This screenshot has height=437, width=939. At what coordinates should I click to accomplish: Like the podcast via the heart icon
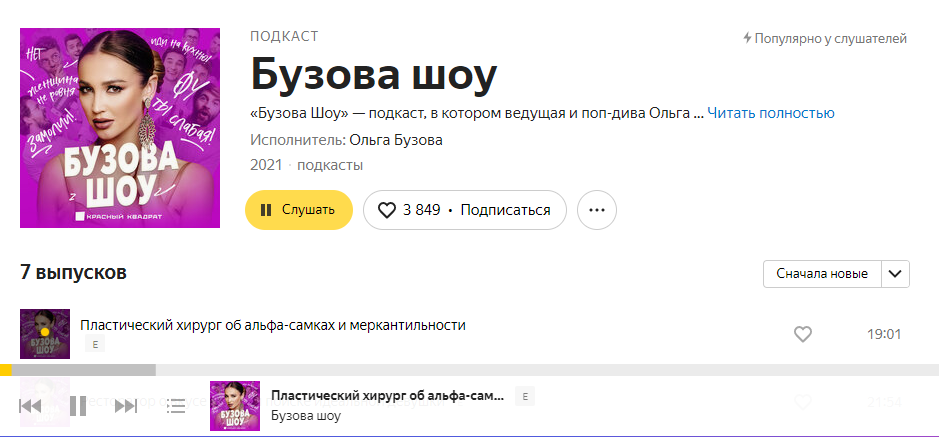386,210
